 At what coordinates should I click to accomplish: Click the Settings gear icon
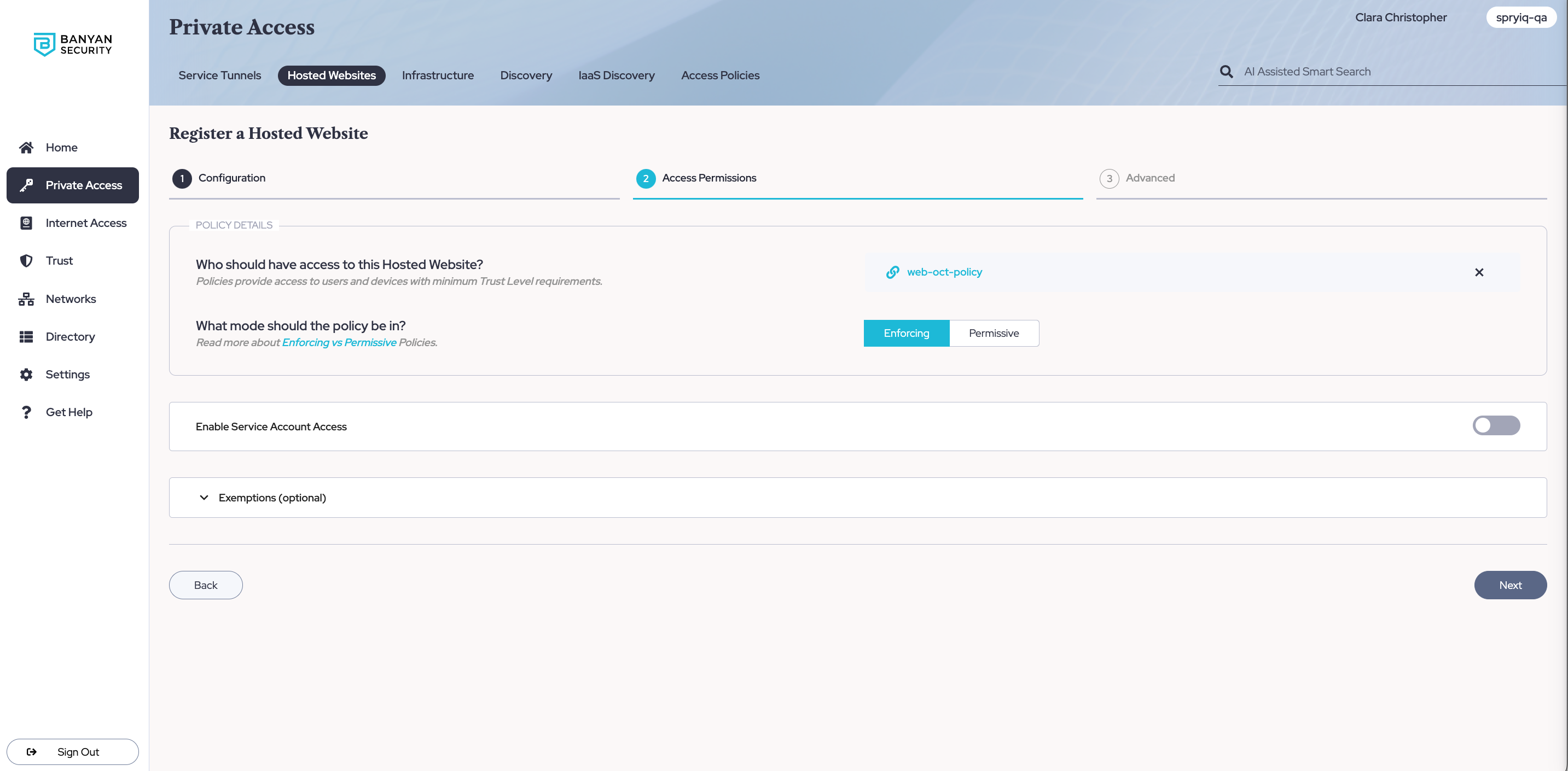pos(26,374)
